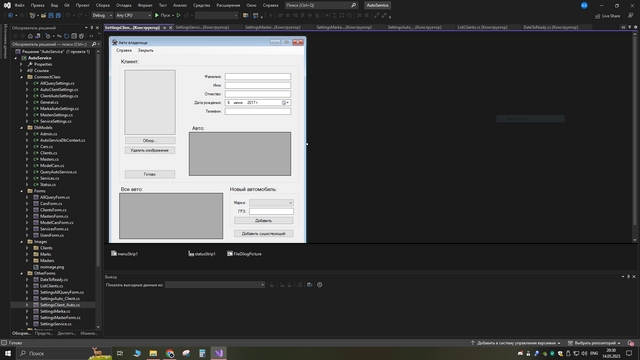Click Справка in the form's menu strip

(124, 50)
